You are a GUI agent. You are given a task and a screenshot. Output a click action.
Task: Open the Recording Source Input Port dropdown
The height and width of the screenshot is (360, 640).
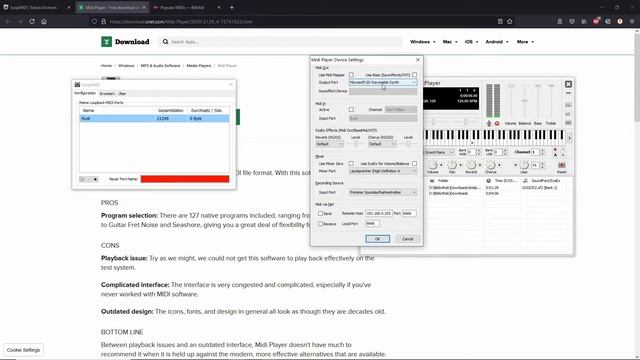(383, 192)
